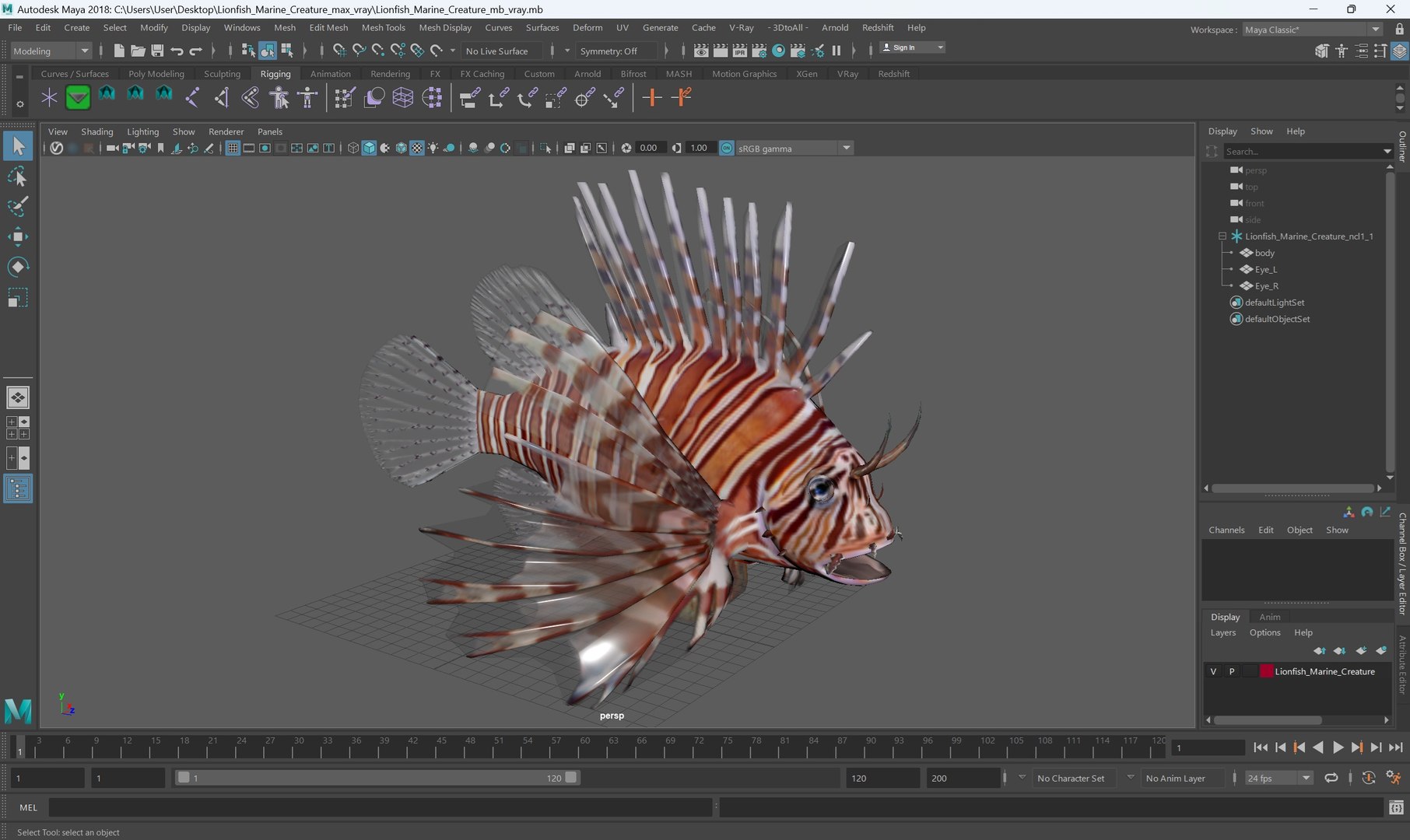Click the Redo arrow icon
Image resolution: width=1410 pixels, height=840 pixels.
point(196,51)
